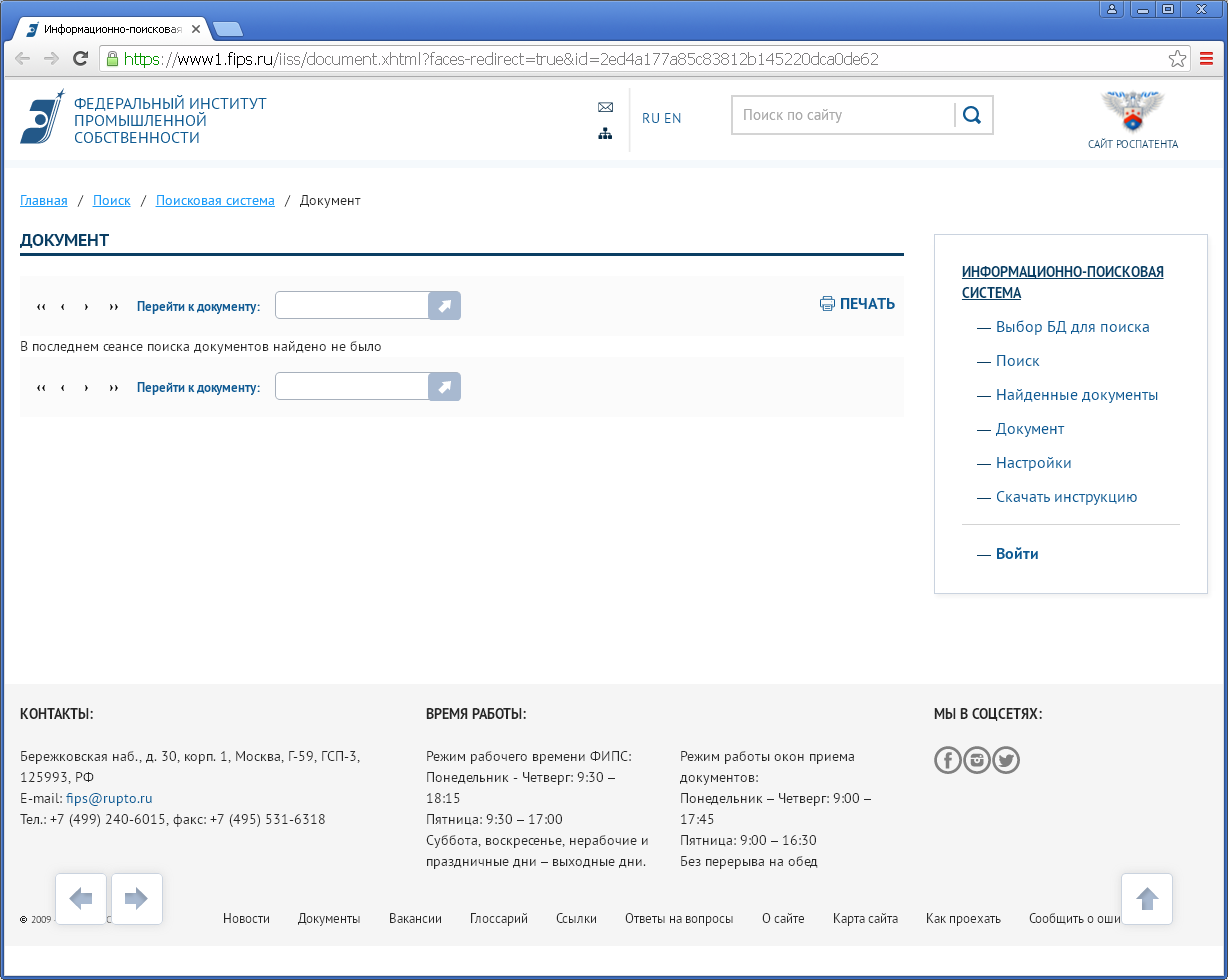This screenshot has height=980, width=1228.
Task: Open Документы footer link
Action: (329, 918)
